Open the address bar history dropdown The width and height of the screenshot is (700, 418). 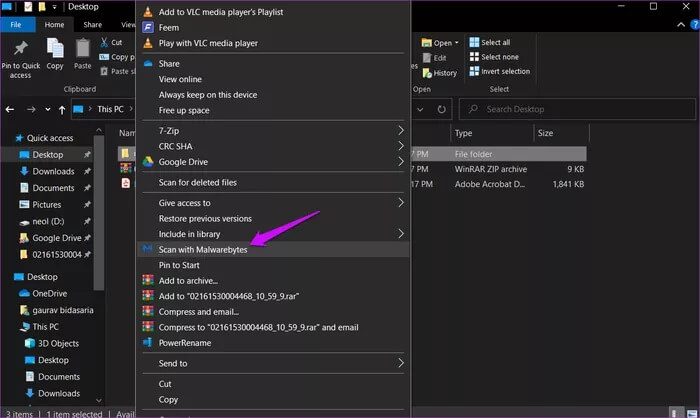click(x=420, y=109)
